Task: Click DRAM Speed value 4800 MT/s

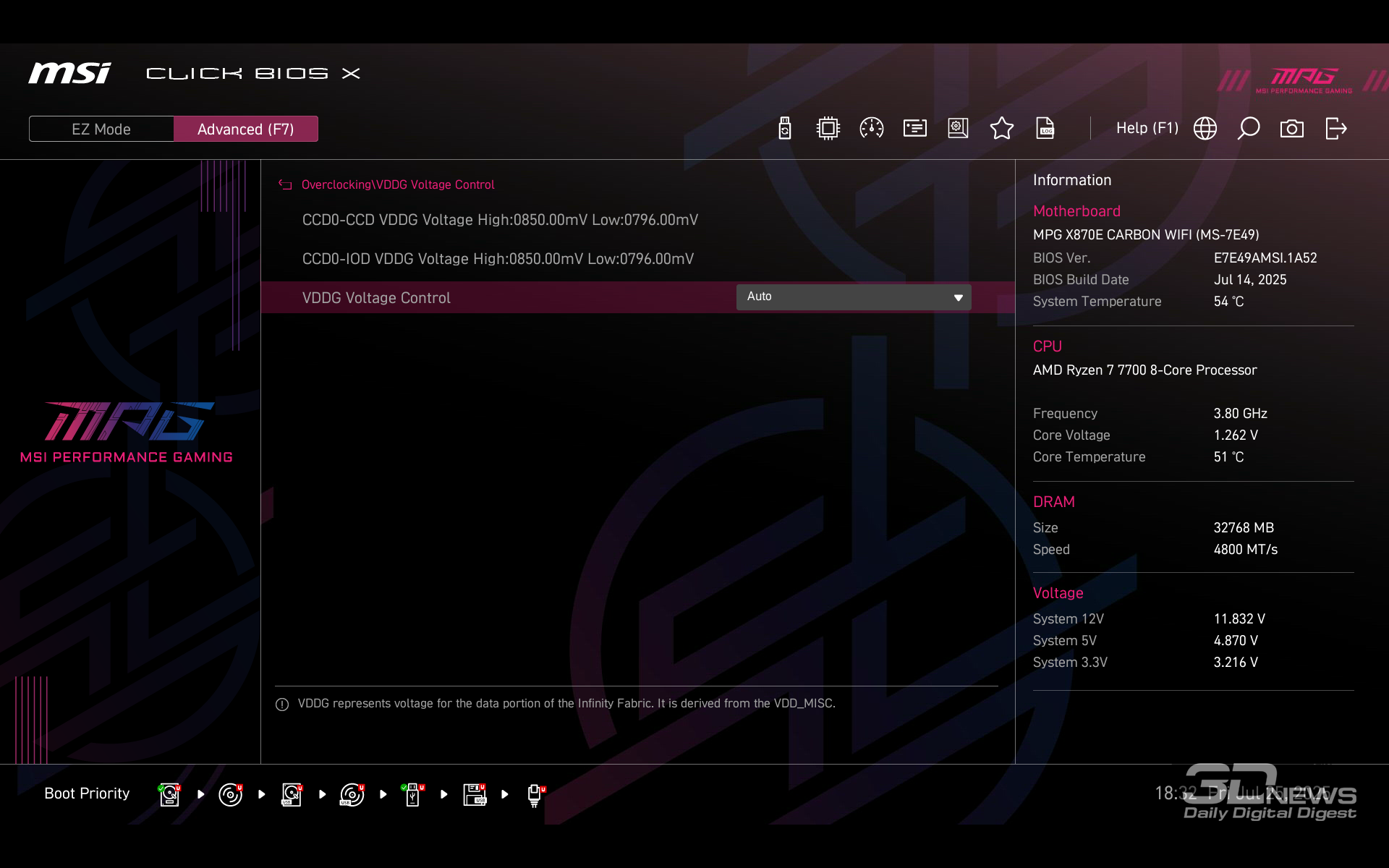Action: pos(1246,550)
